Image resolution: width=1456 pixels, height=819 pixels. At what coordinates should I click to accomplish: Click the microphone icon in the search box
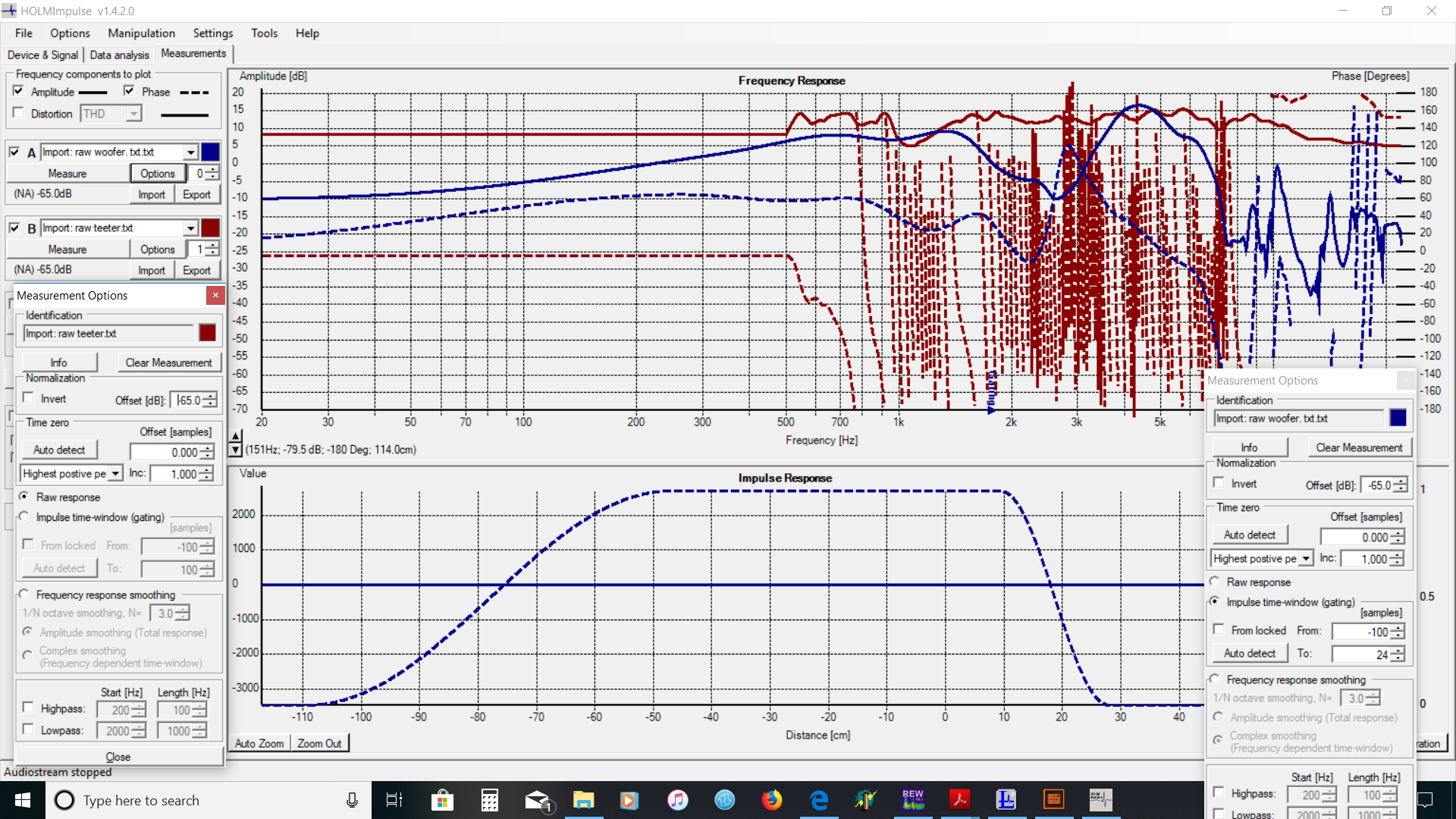(x=352, y=800)
